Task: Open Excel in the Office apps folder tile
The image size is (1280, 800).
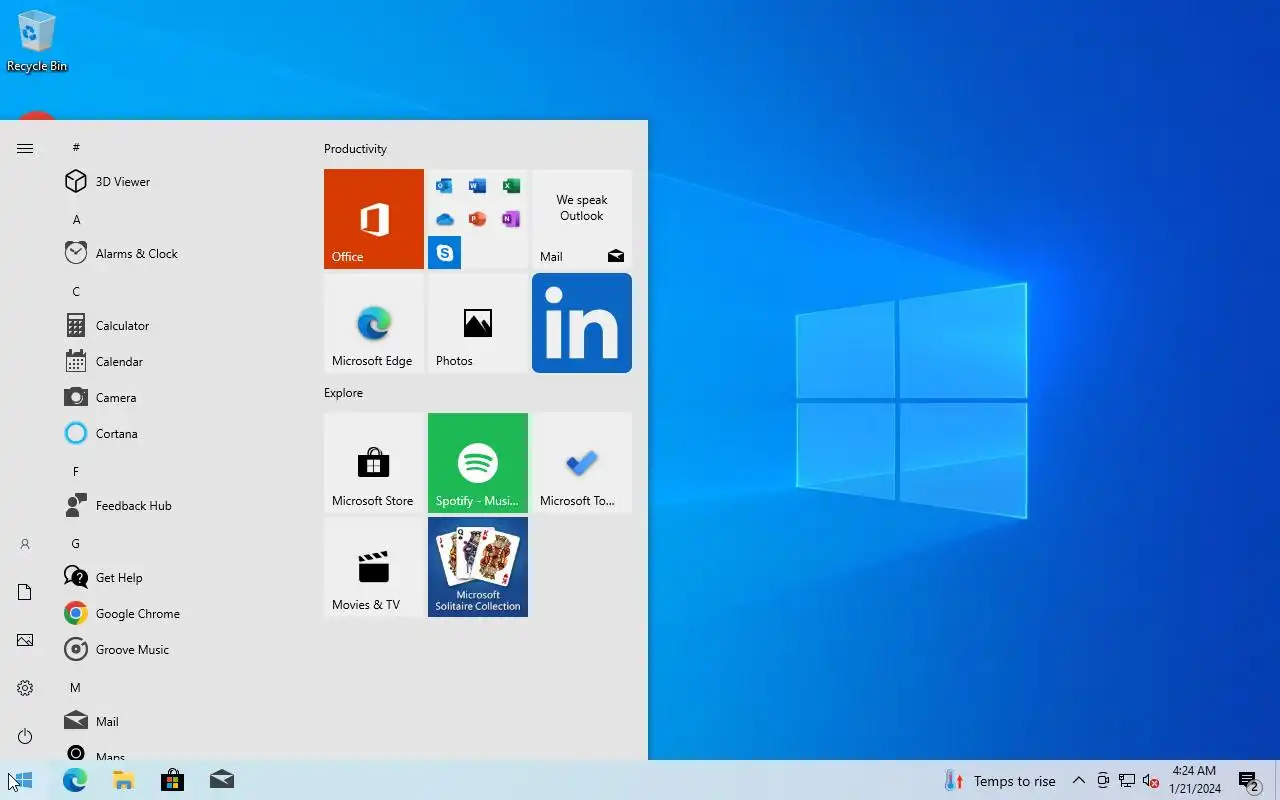Action: pos(511,186)
